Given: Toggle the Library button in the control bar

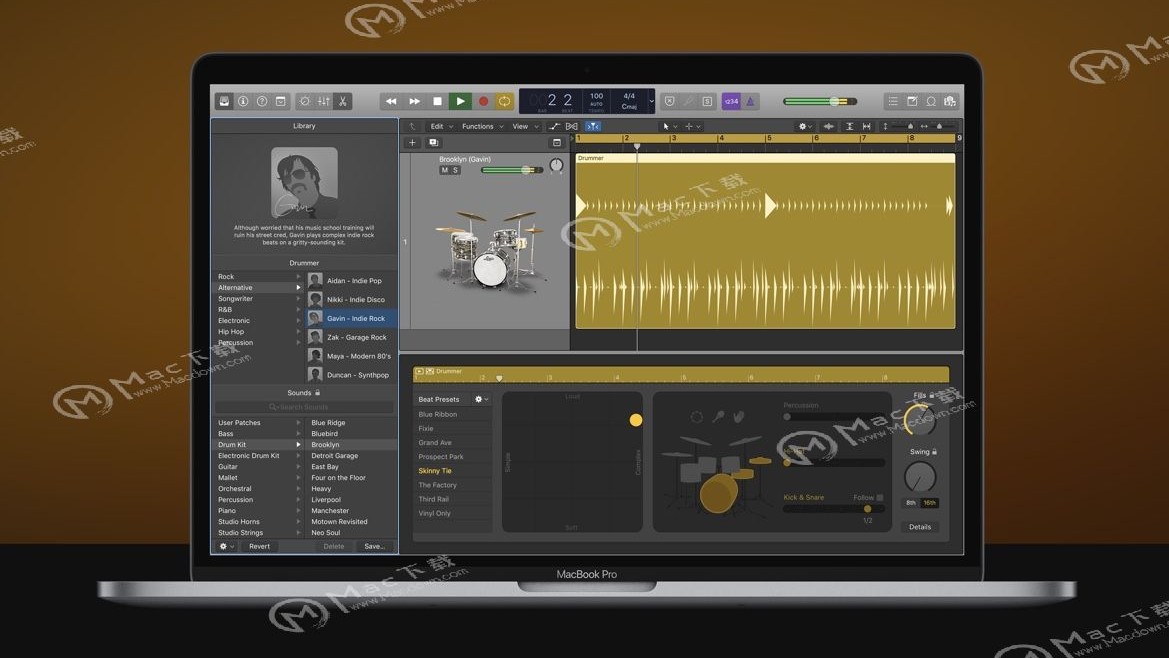Looking at the screenshot, I should point(224,101).
